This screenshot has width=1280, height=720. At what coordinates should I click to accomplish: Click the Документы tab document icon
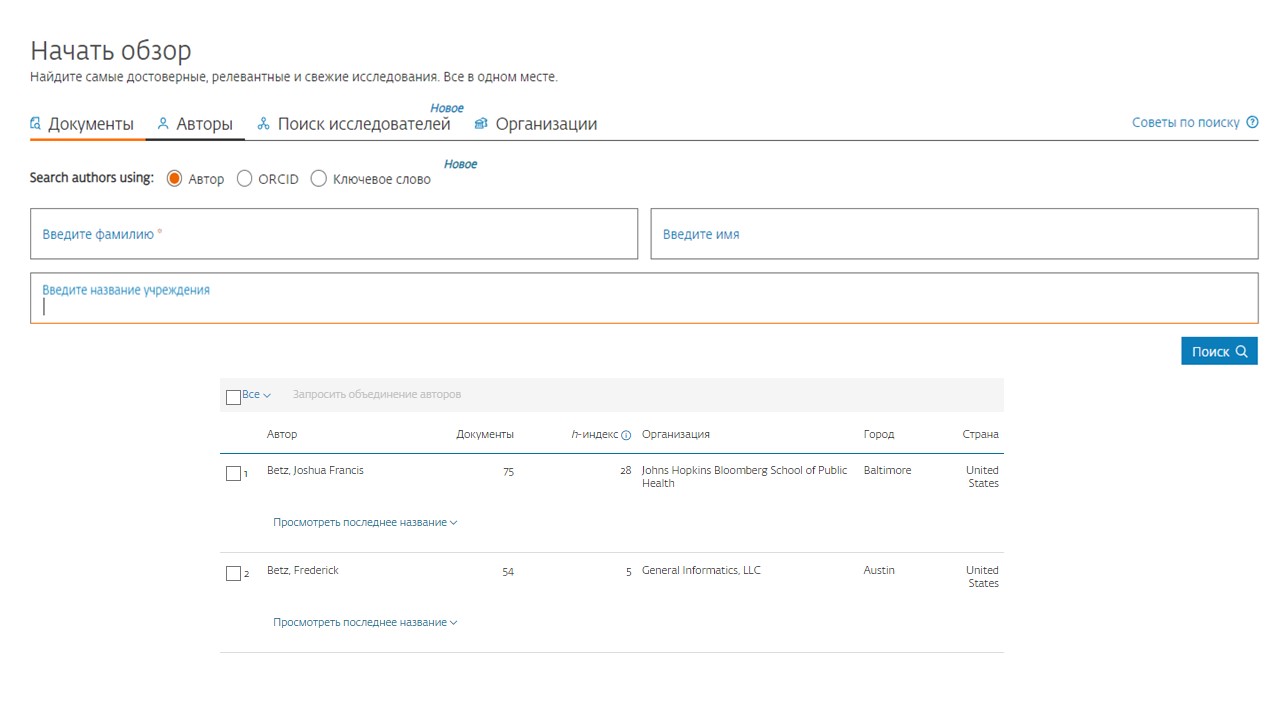tap(36, 124)
